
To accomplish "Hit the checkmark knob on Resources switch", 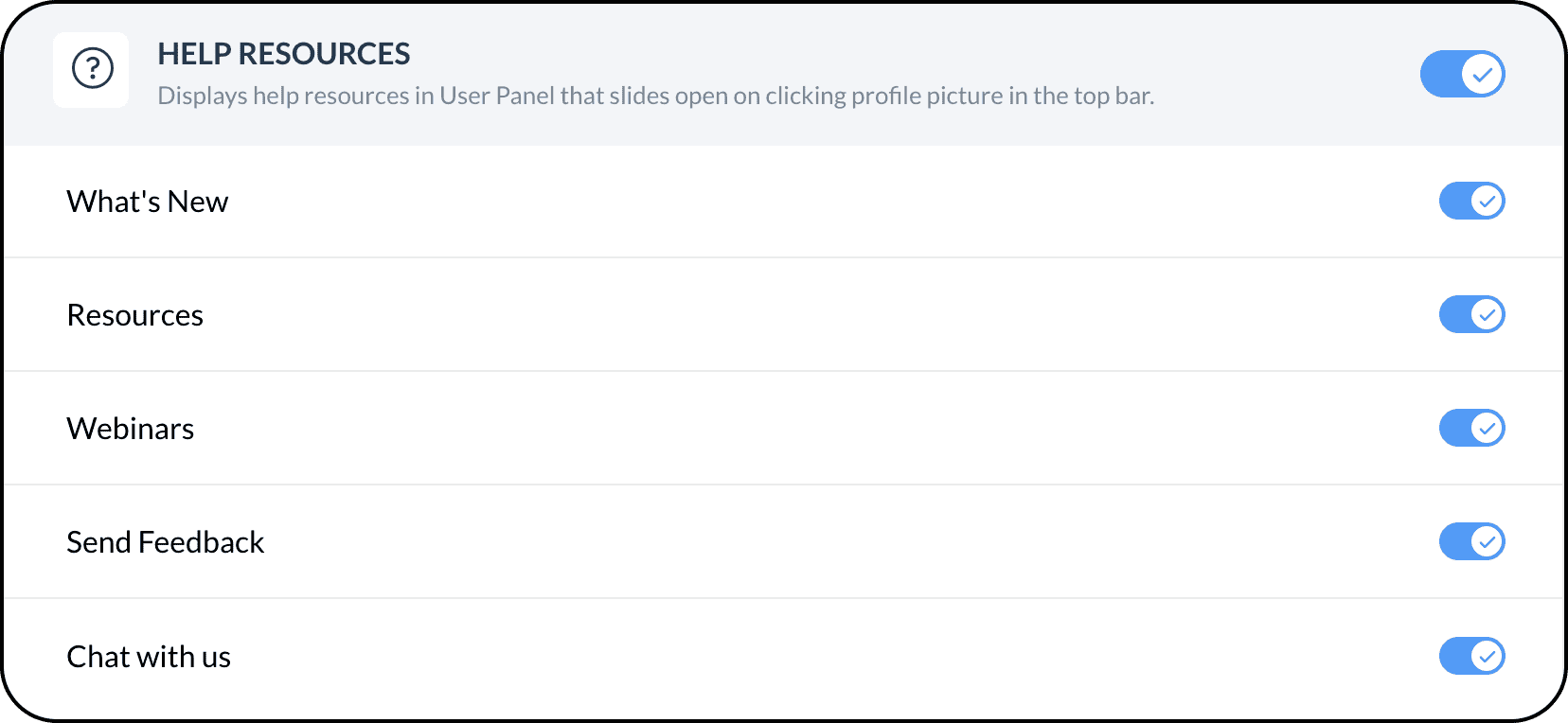I will click(1488, 314).
